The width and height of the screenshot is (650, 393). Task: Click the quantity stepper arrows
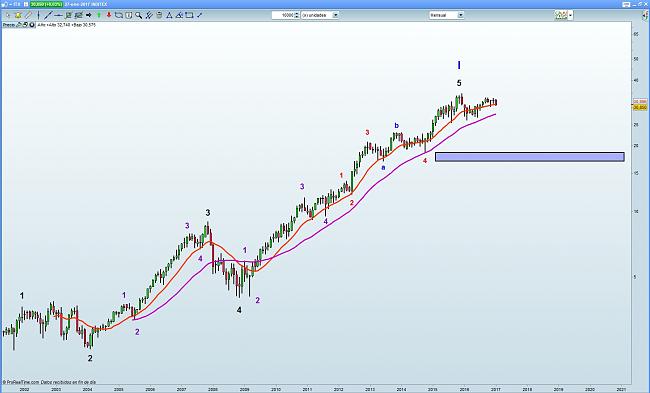pyautogui.click(x=297, y=15)
